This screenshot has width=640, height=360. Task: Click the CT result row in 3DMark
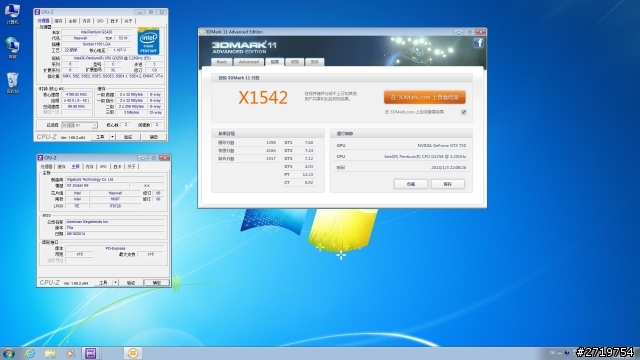click(299, 182)
